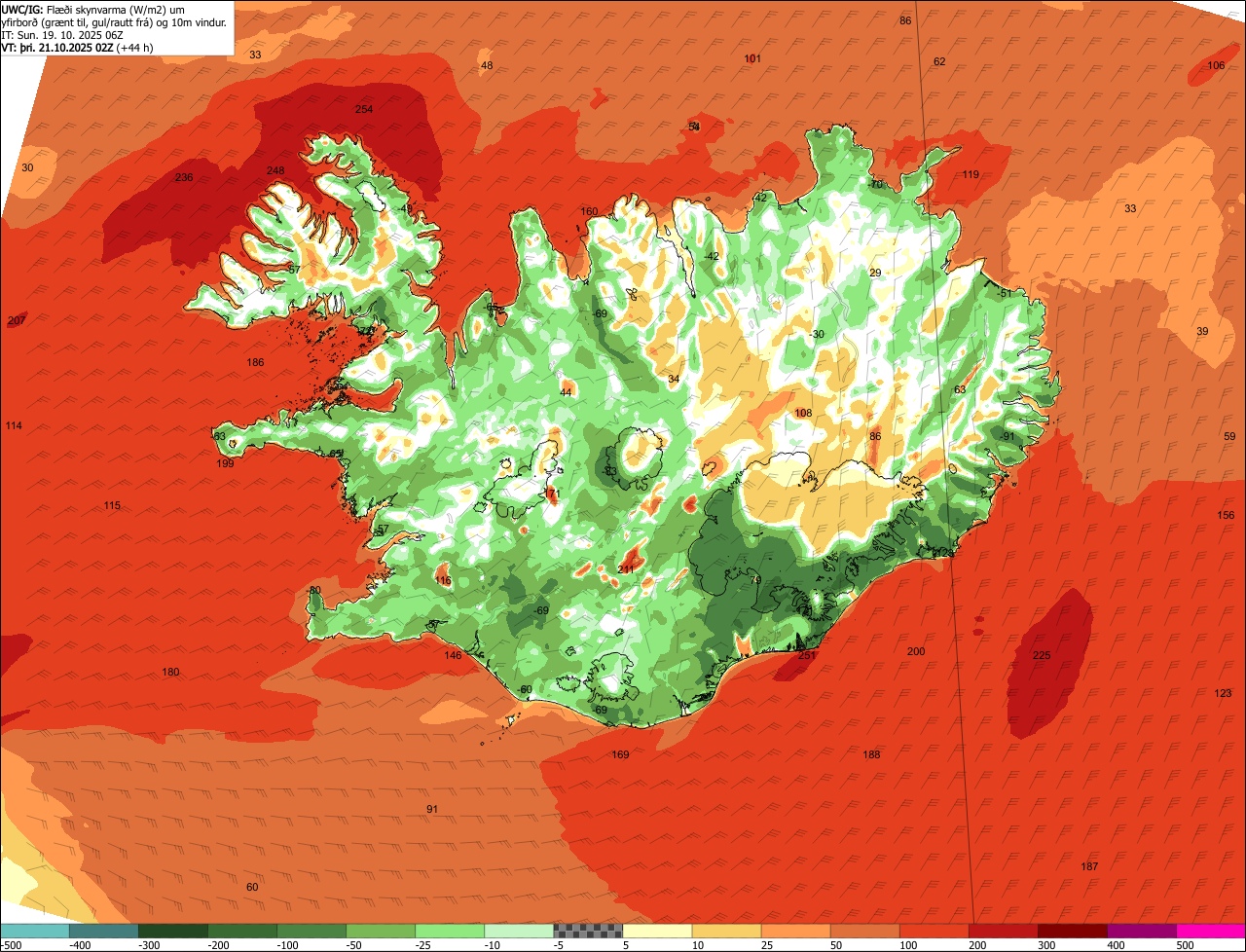Click the orange legend swatch between 25 and 50
This screenshot has height=952, width=1246.
[x=795, y=931]
